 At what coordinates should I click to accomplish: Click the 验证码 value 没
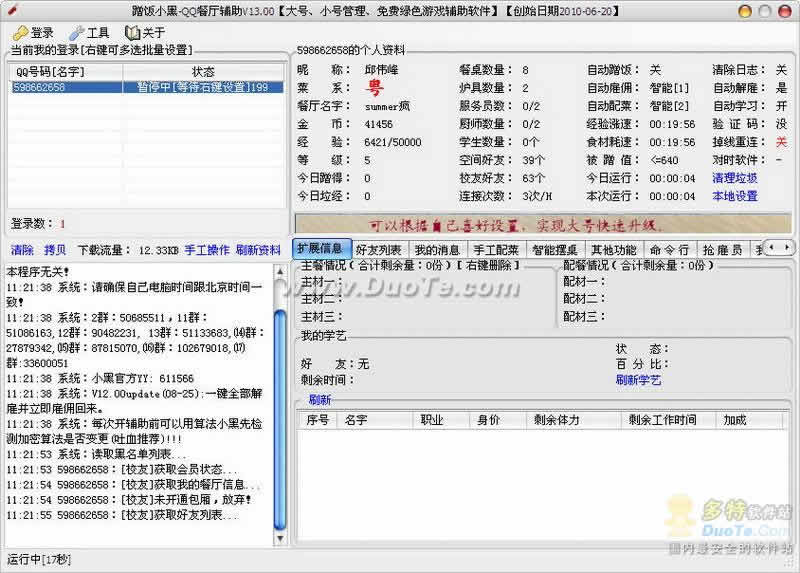(781, 124)
